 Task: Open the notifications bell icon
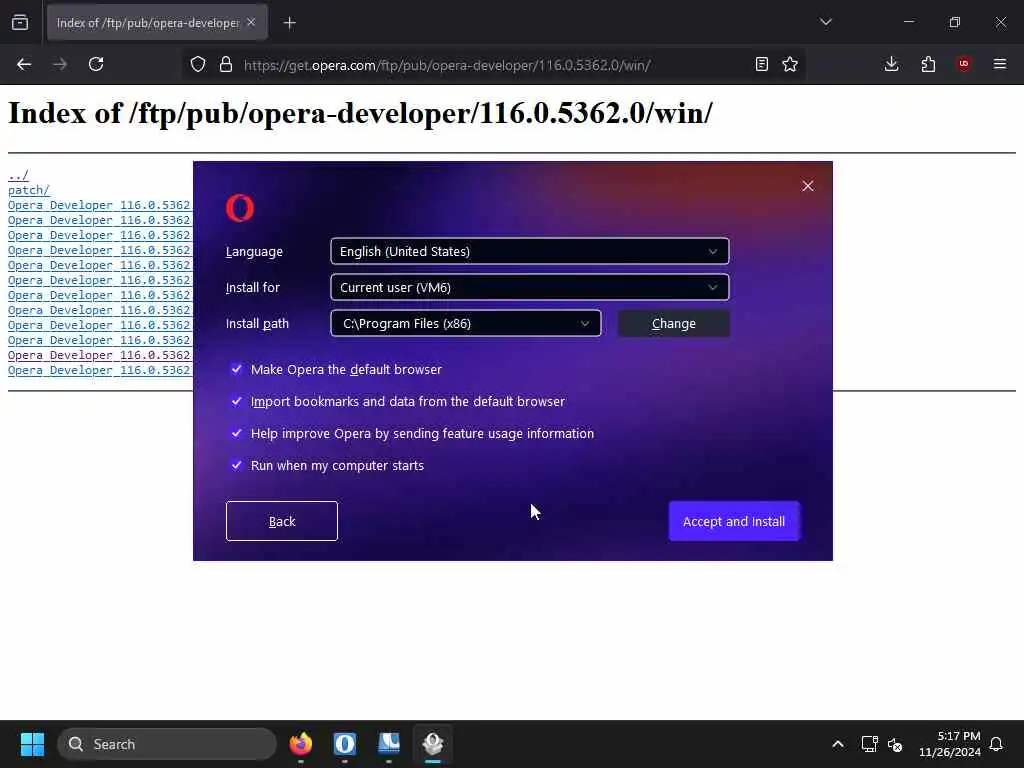(997, 744)
